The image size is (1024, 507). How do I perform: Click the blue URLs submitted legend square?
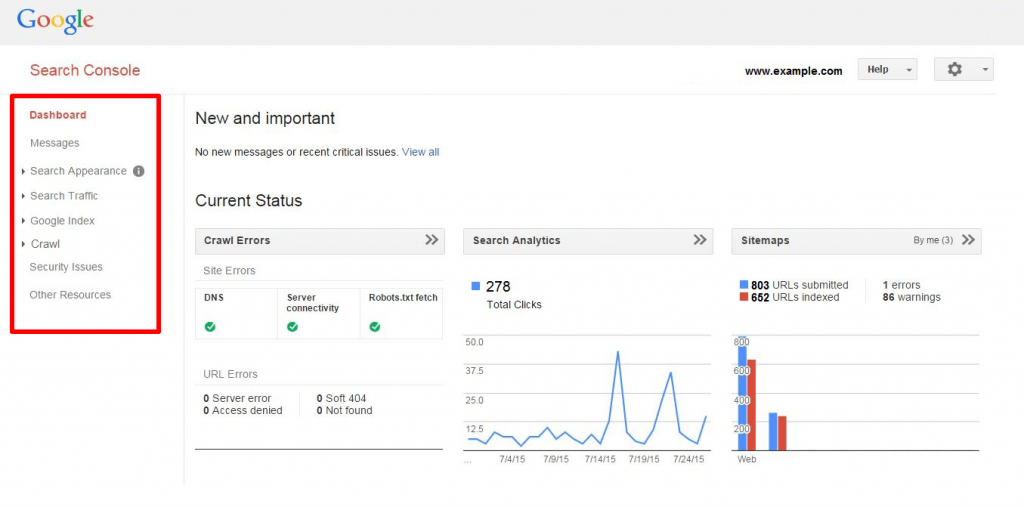(744, 285)
